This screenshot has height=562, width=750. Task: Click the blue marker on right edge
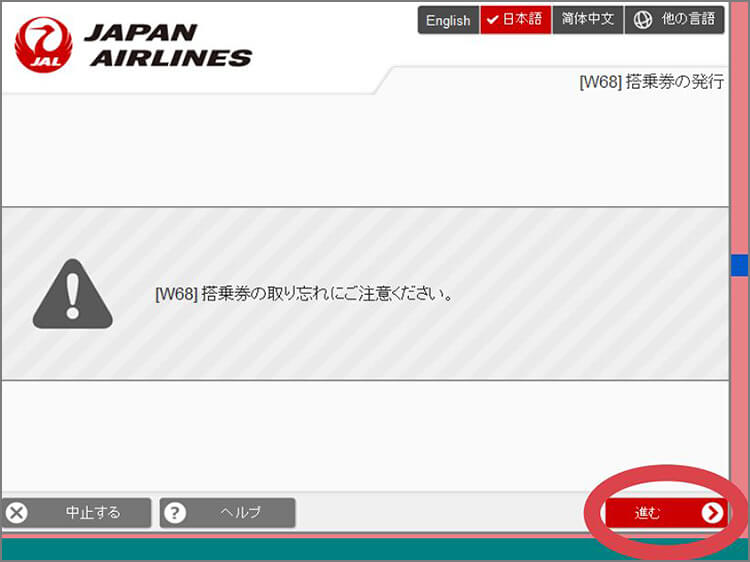(739, 265)
